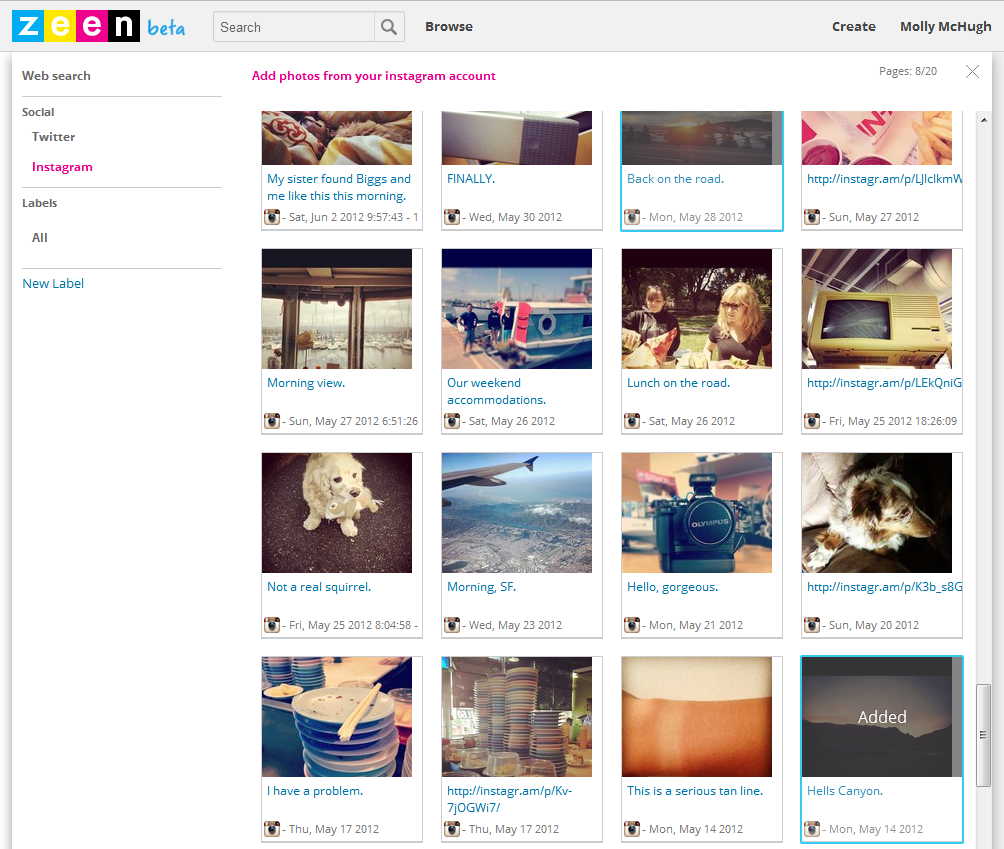Select the old Macintosh computer photo
This screenshot has height=849, width=1004.
point(877,309)
